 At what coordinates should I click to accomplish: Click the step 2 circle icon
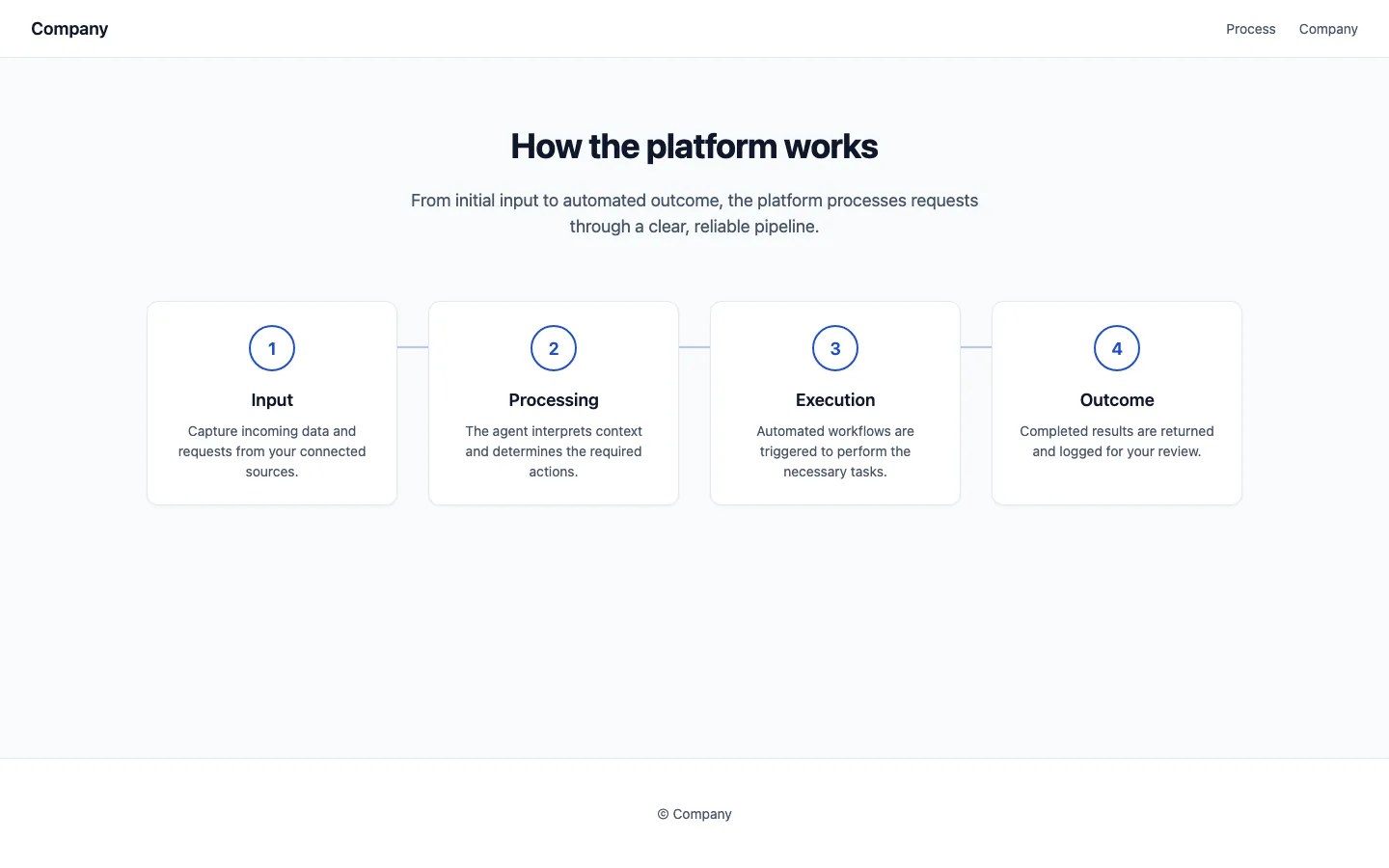(554, 348)
